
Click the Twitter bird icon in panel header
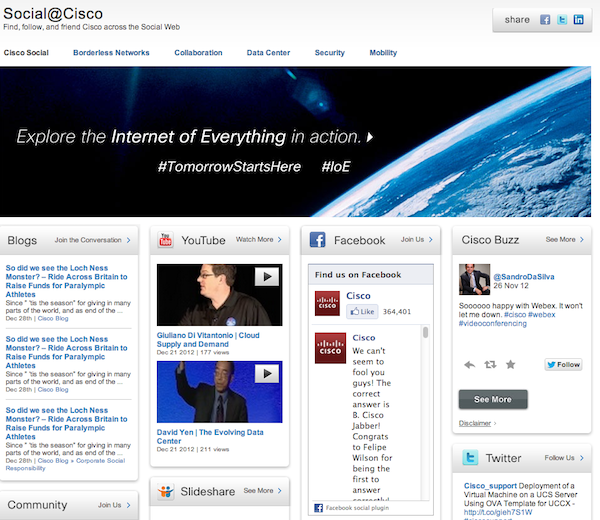pyautogui.click(x=470, y=458)
